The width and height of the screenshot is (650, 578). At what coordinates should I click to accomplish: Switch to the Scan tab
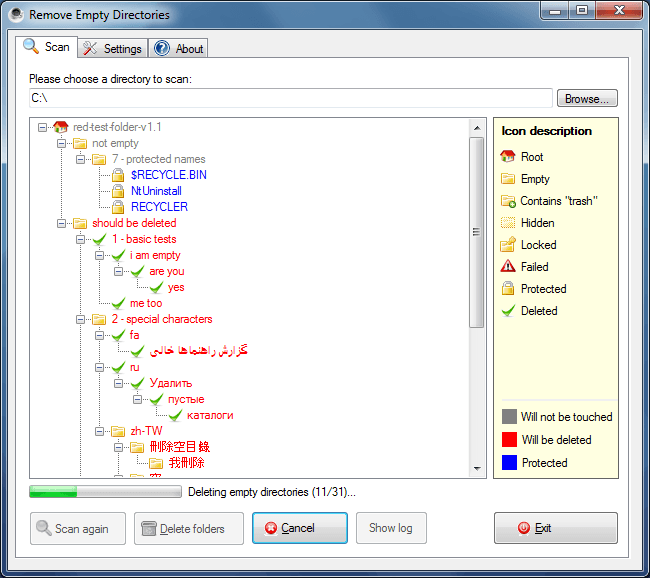46,47
